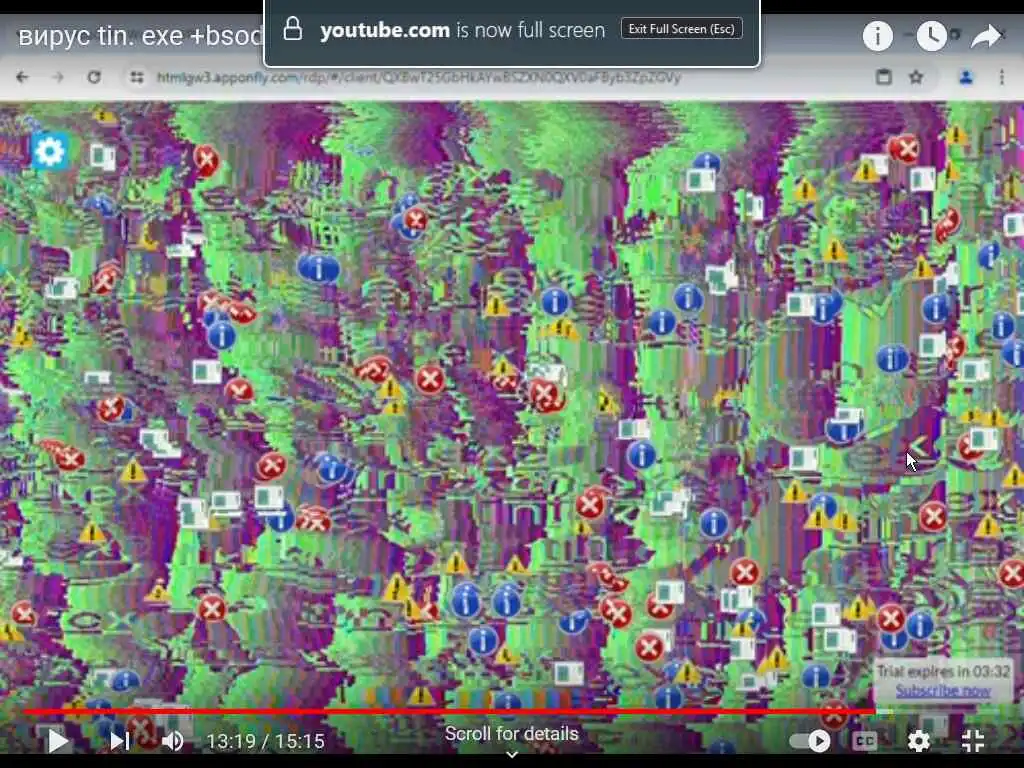Click the apponfly.com address bar

point(418,77)
